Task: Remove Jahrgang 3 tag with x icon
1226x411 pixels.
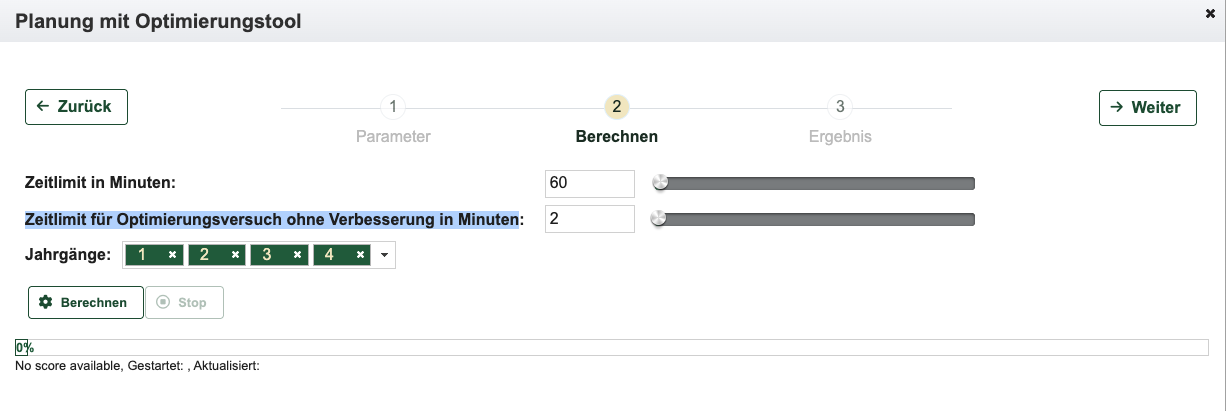Action: [297, 256]
